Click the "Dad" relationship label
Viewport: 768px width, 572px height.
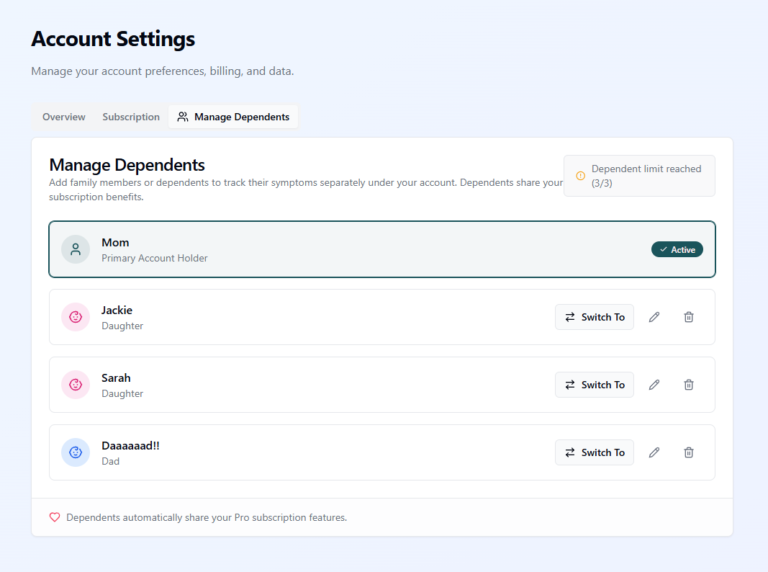click(110, 461)
